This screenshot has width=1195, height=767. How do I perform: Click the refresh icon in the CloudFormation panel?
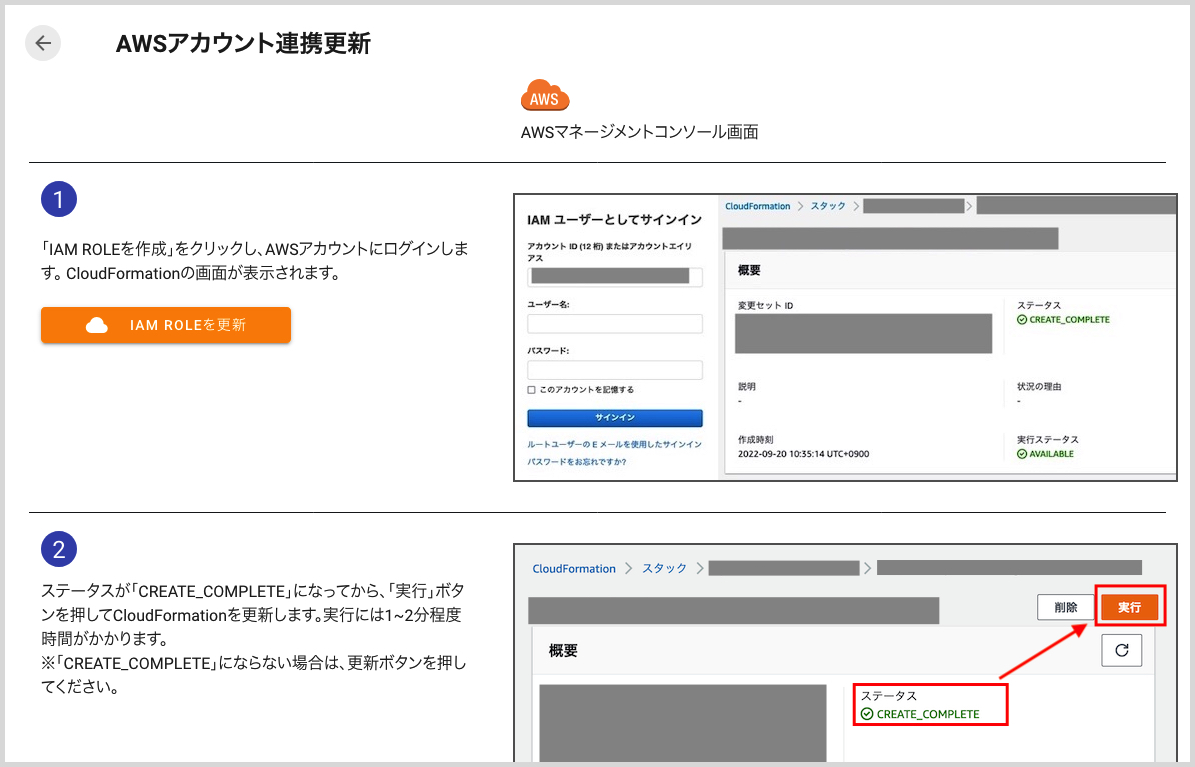[1121, 650]
